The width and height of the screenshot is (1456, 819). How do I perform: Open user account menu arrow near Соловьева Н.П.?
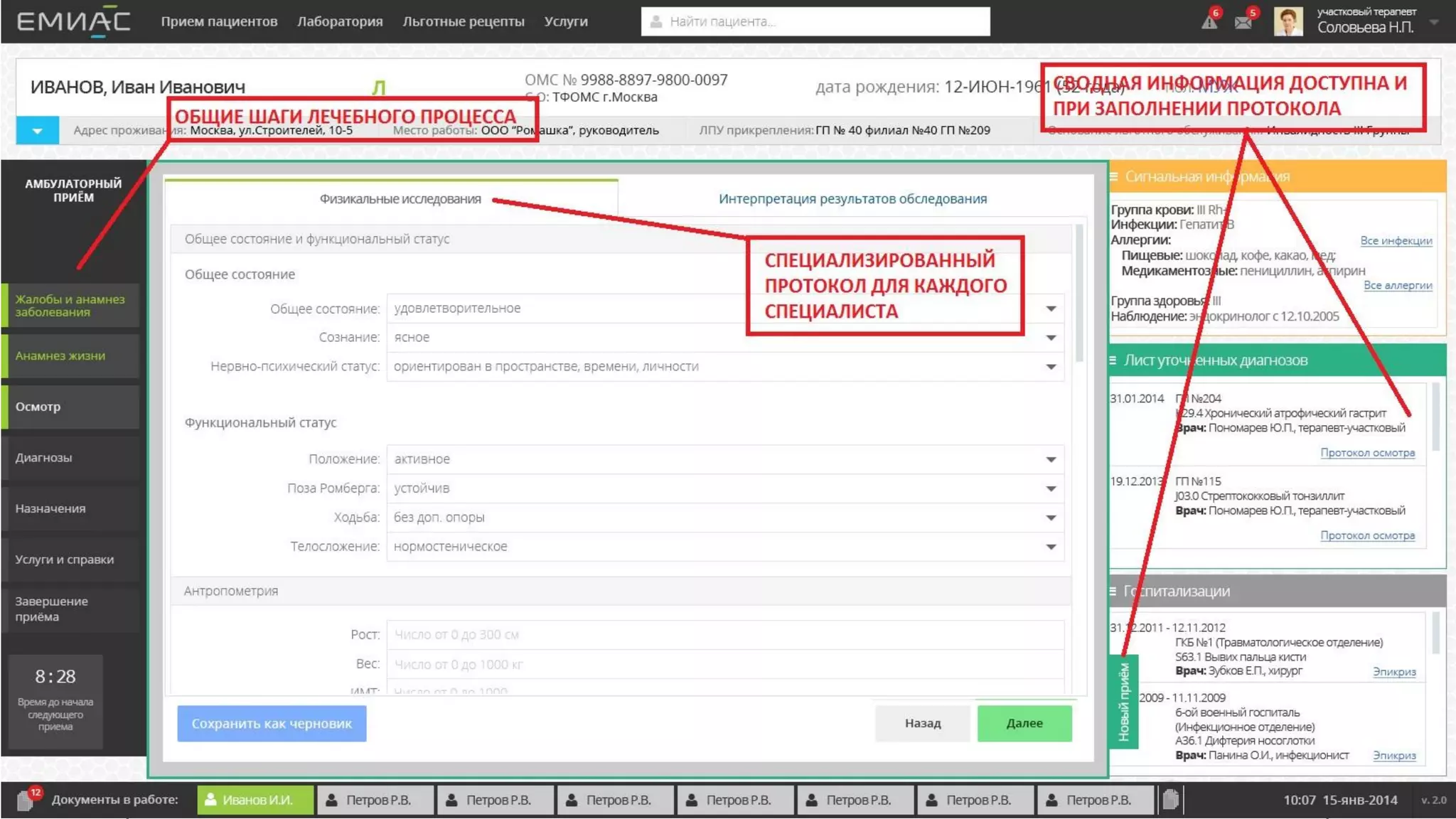coord(1434,22)
